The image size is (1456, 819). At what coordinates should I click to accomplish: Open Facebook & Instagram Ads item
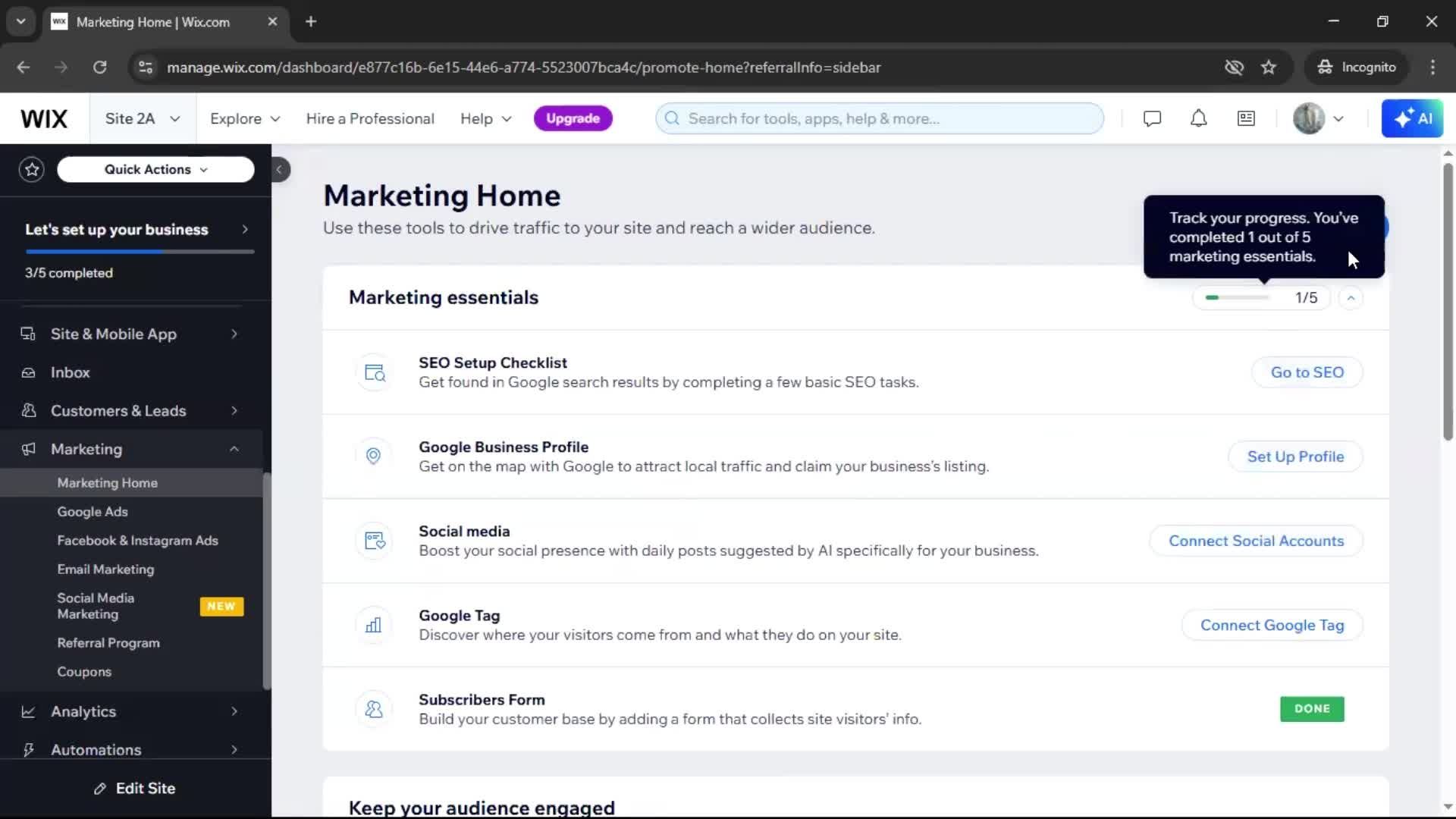click(131, 541)
